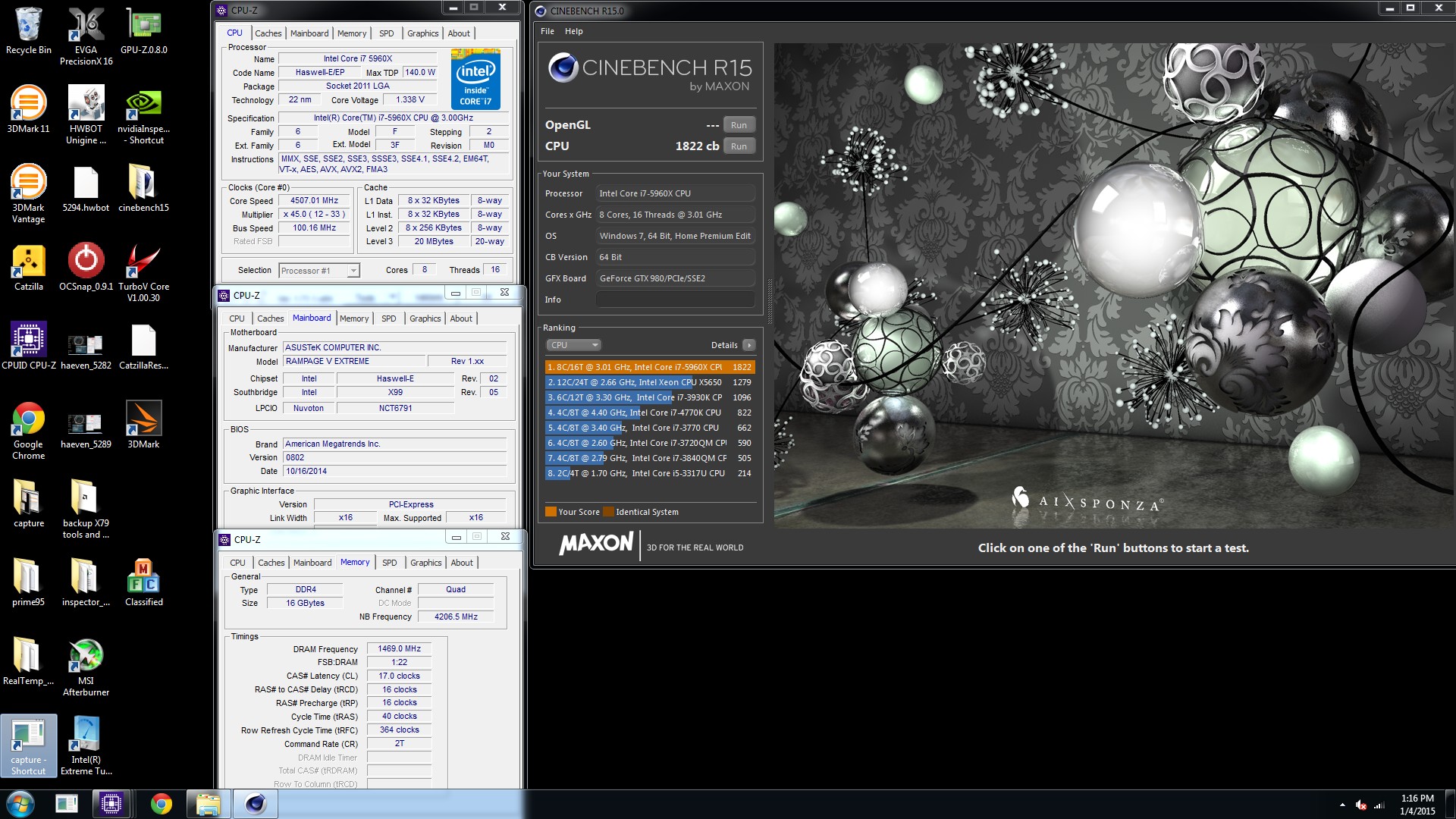
Task: Open the Windows Start button
Action: tap(20, 804)
